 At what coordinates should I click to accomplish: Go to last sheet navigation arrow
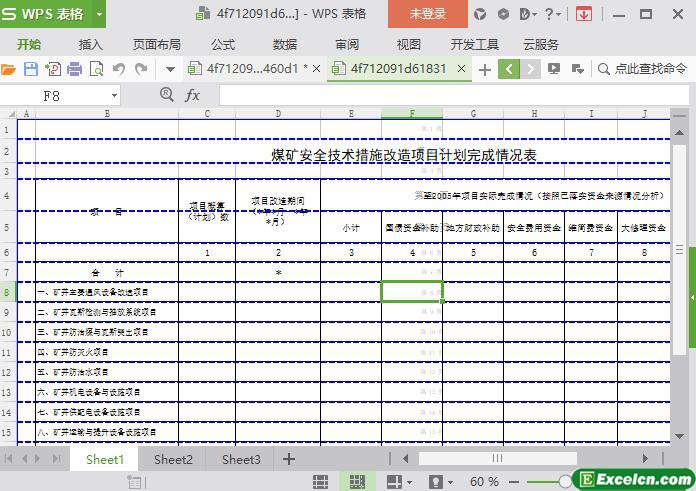[x=56, y=459]
